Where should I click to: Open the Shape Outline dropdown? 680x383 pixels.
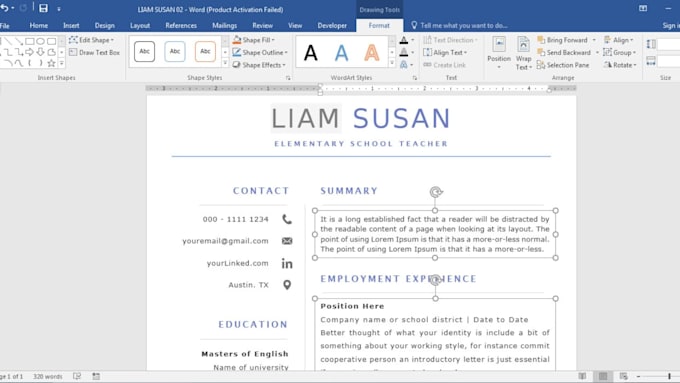point(260,52)
